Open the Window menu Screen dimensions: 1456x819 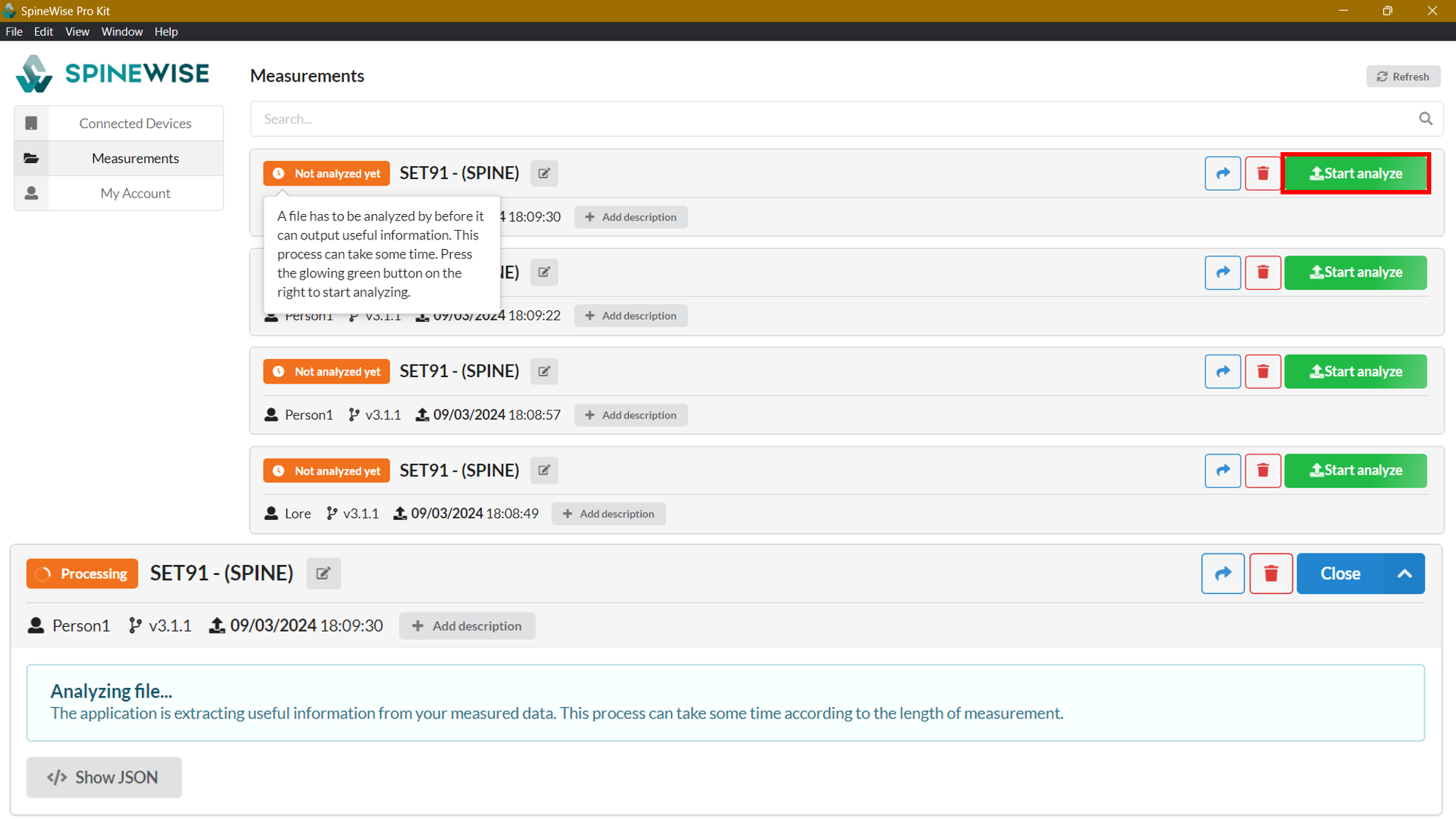click(x=122, y=31)
